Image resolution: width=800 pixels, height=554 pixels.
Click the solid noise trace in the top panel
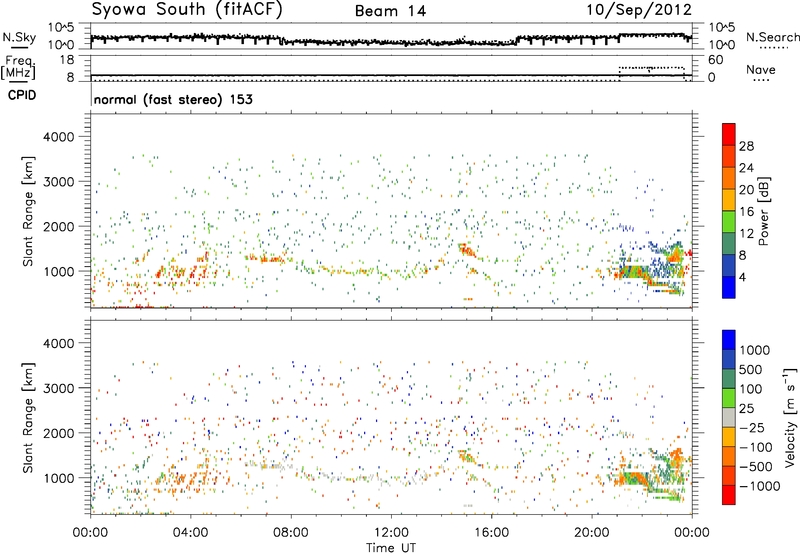(x=391, y=40)
